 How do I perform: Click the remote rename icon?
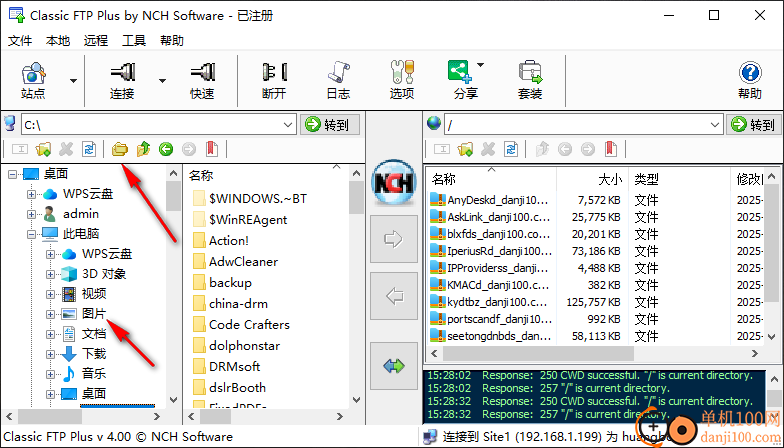(x=442, y=149)
